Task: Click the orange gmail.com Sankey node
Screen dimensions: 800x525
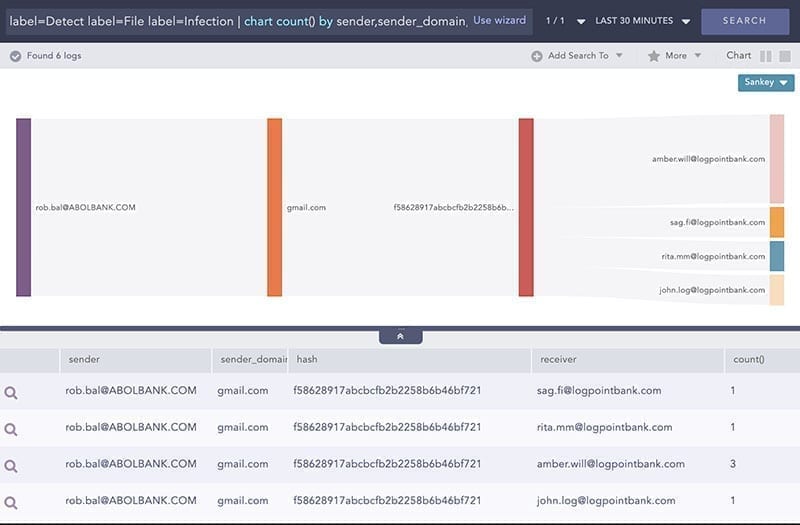Action: [x=274, y=207]
